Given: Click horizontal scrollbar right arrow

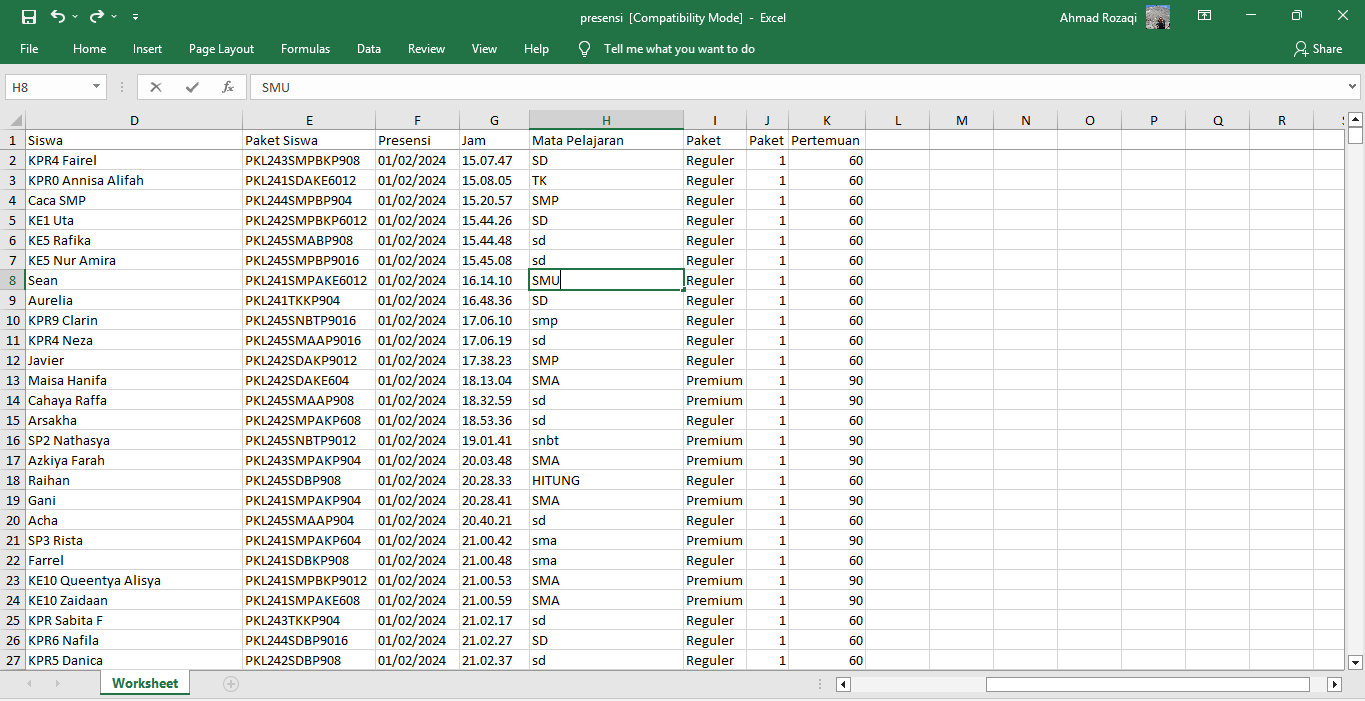Looking at the screenshot, I should (1334, 684).
